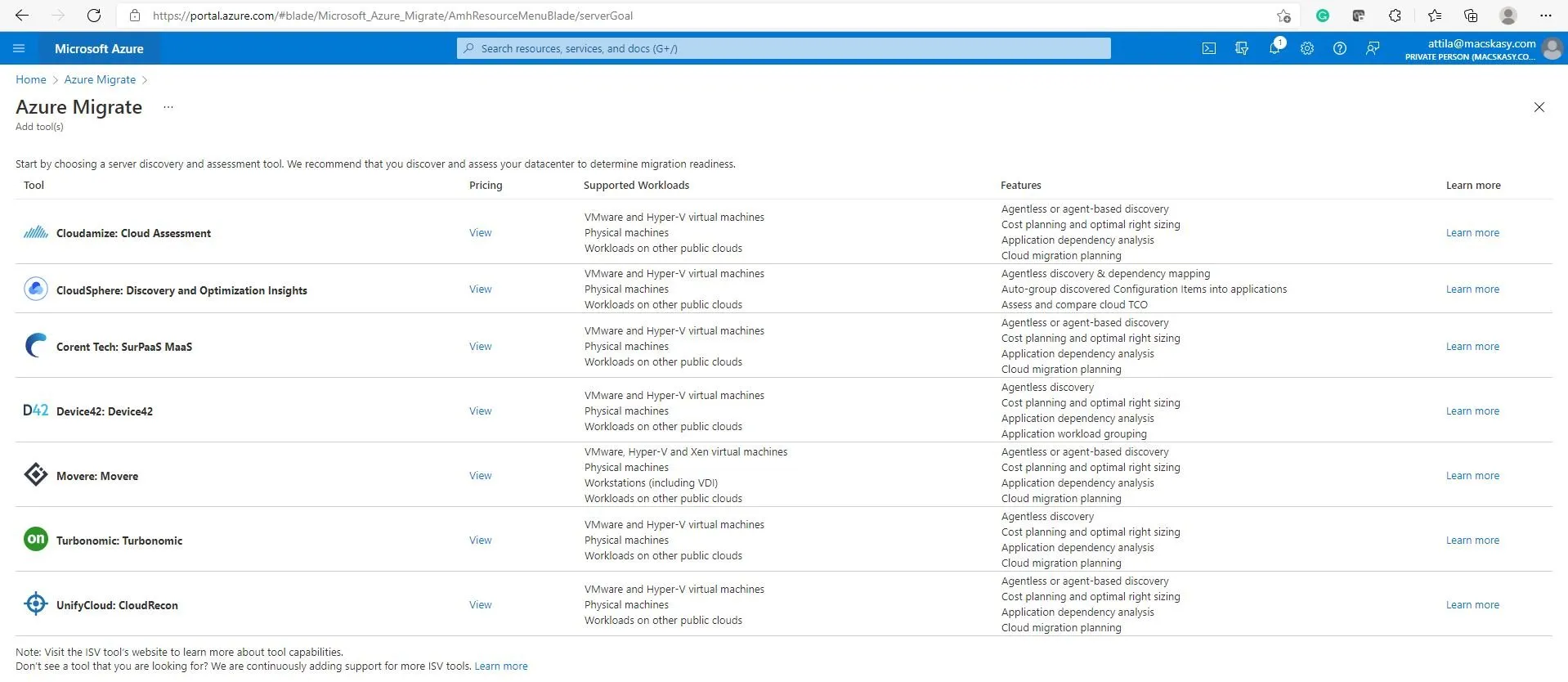Click the browser back arrow
1568x682 pixels.
(22, 16)
